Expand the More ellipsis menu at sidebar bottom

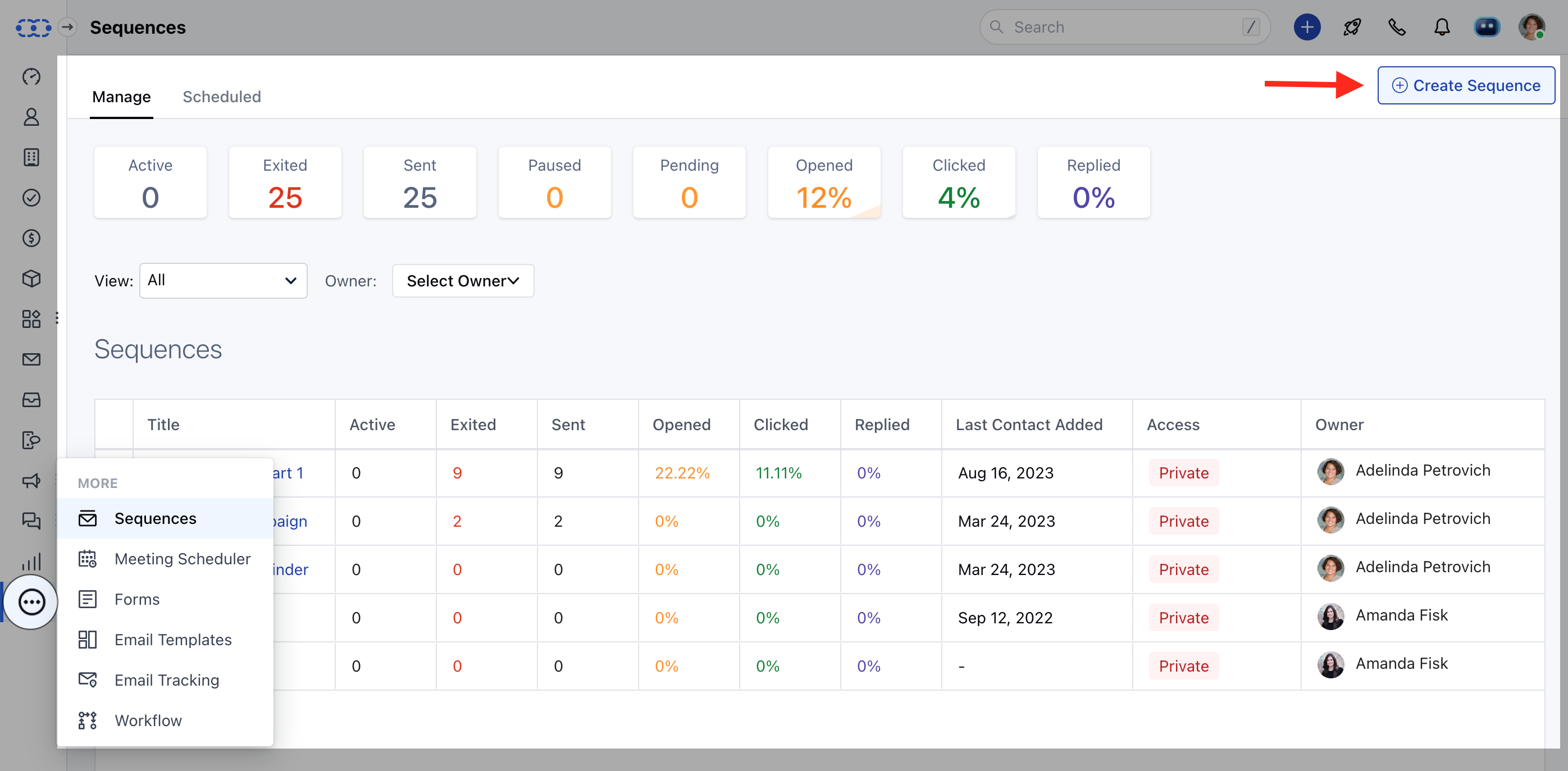click(31, 602)
